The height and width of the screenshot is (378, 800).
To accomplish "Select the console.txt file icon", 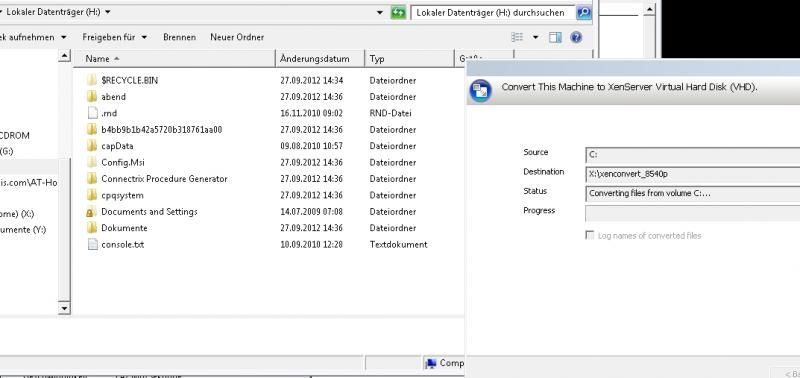I will 92,244.
